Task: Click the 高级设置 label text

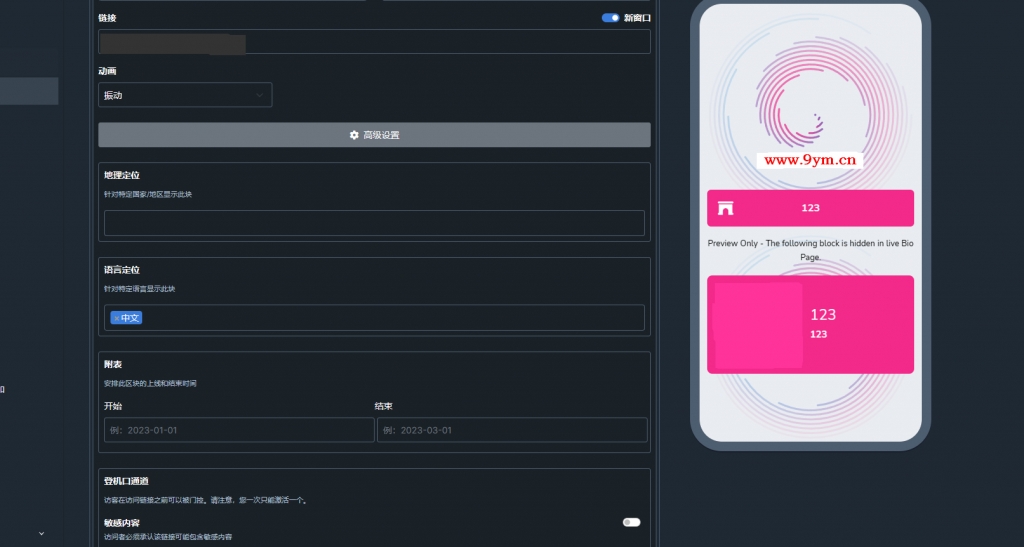Action: [x=381, y=135]
